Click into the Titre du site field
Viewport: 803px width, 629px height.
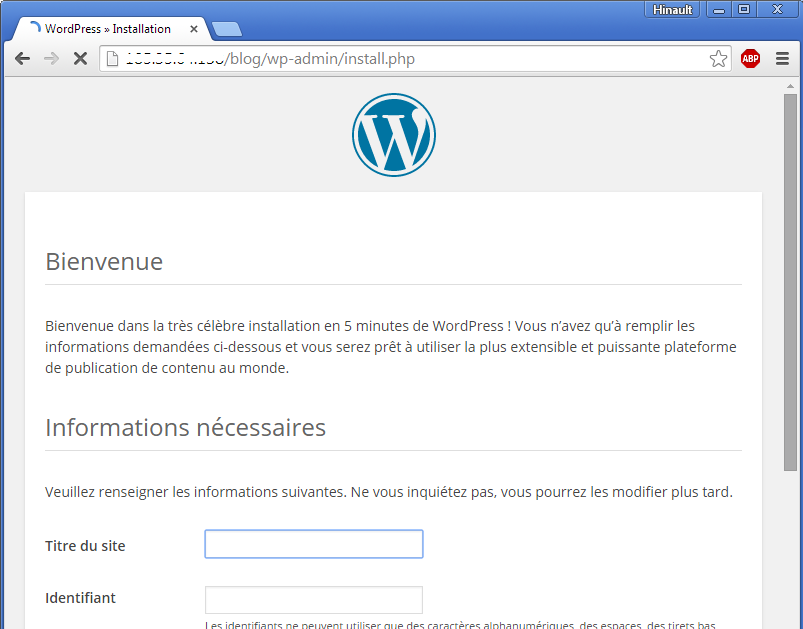pos(313,544)
